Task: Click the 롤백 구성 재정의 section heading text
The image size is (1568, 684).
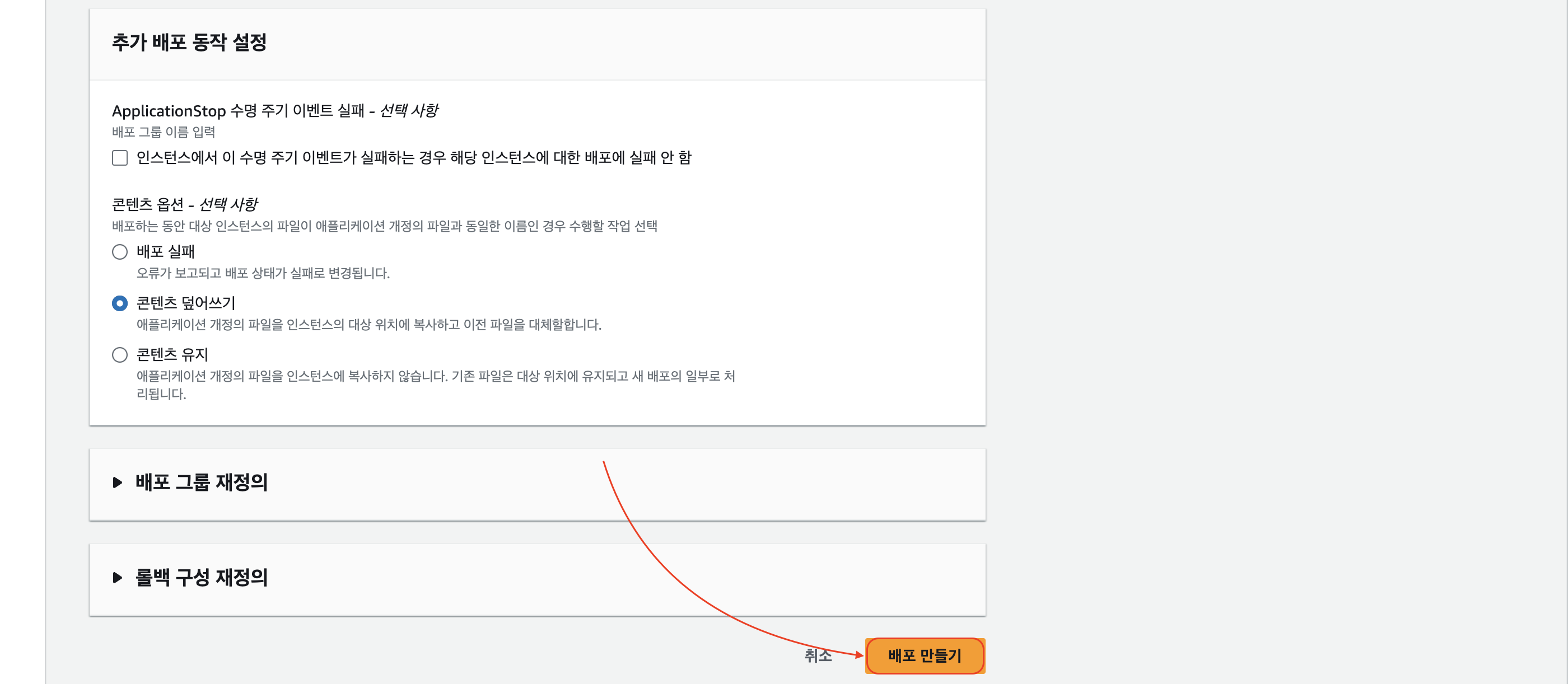Action: pyautogui.click(x=201, y=578)
